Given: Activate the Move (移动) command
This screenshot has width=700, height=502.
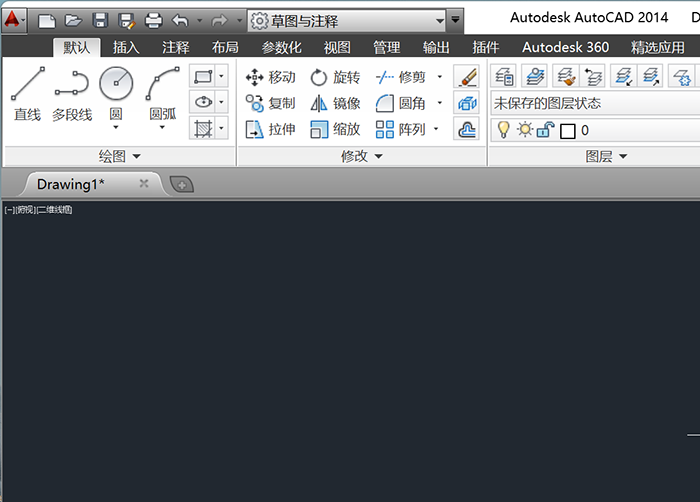Looking at the screenshot, I should [x=271, y=77].
